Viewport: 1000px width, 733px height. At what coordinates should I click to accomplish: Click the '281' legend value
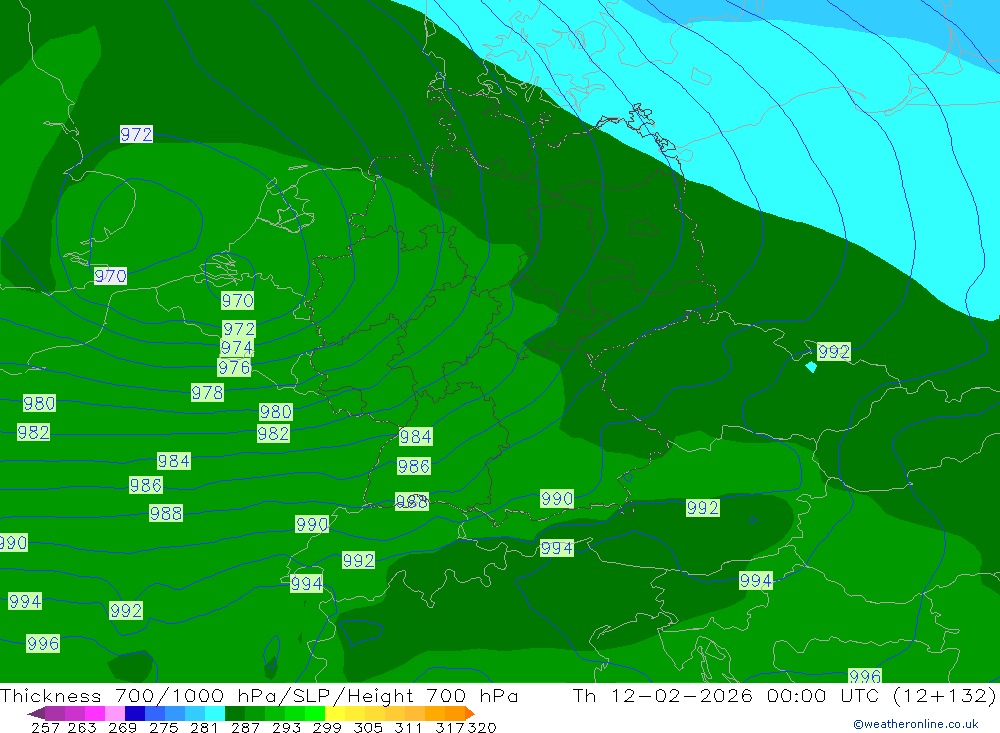tap(203, 727)
